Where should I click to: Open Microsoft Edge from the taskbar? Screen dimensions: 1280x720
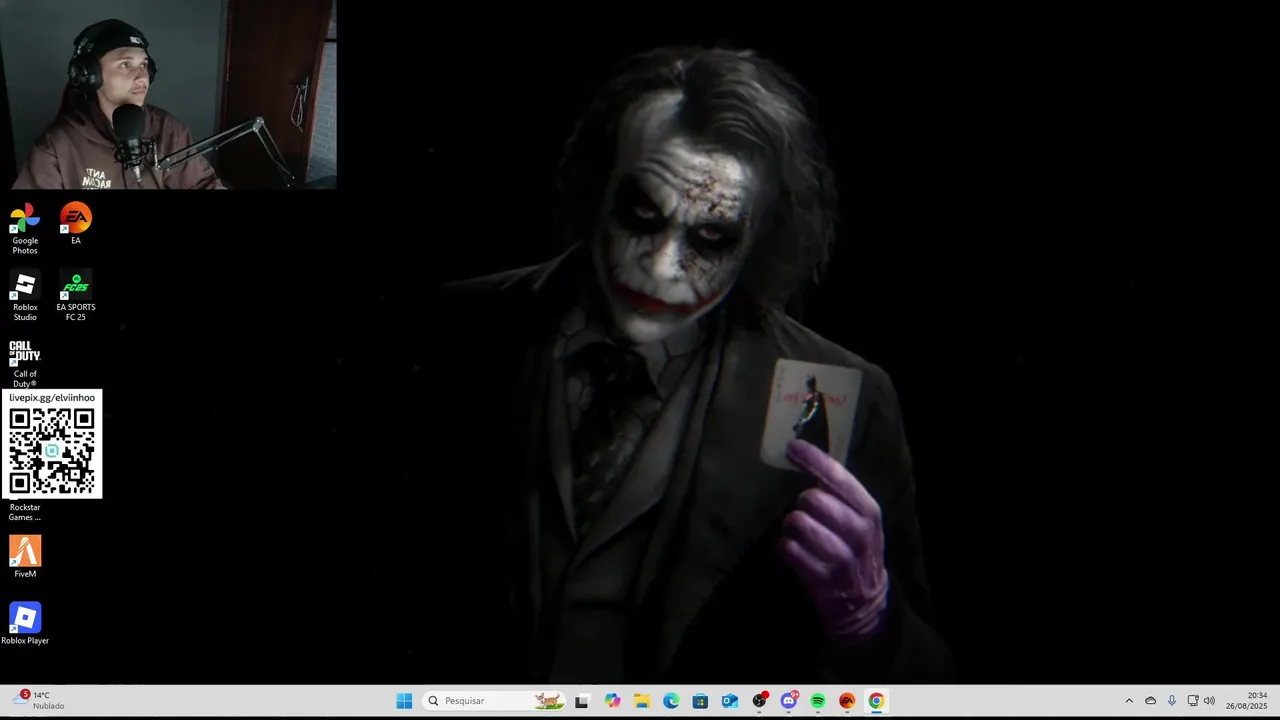point(671,701)
